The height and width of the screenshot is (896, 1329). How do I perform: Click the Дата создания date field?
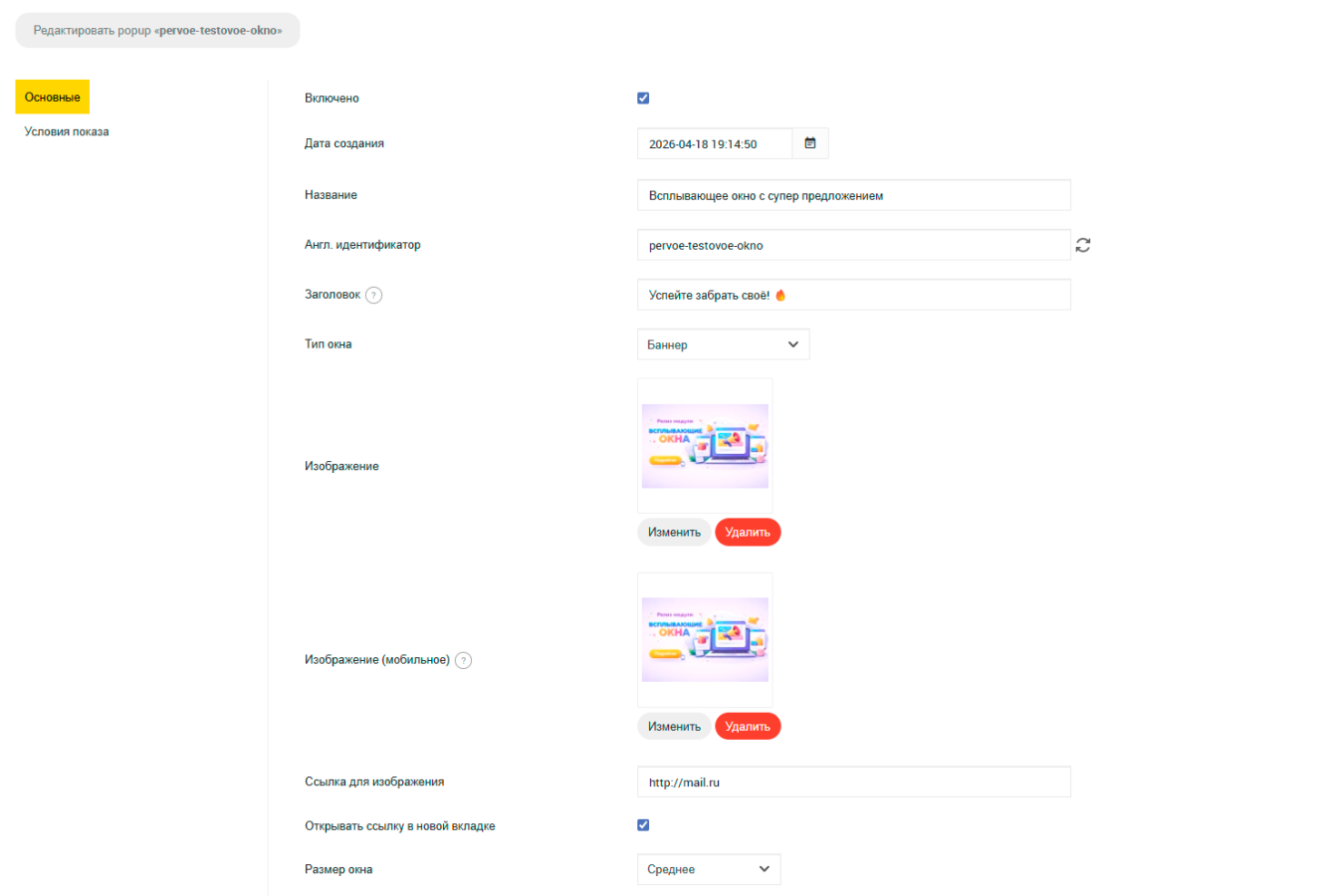tap(715, 143)
